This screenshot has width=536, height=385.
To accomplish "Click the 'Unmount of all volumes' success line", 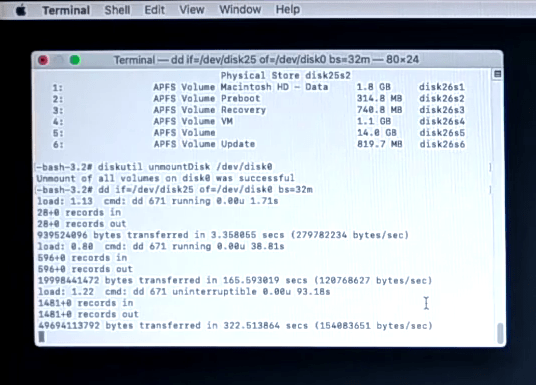I will coord(165,178).
